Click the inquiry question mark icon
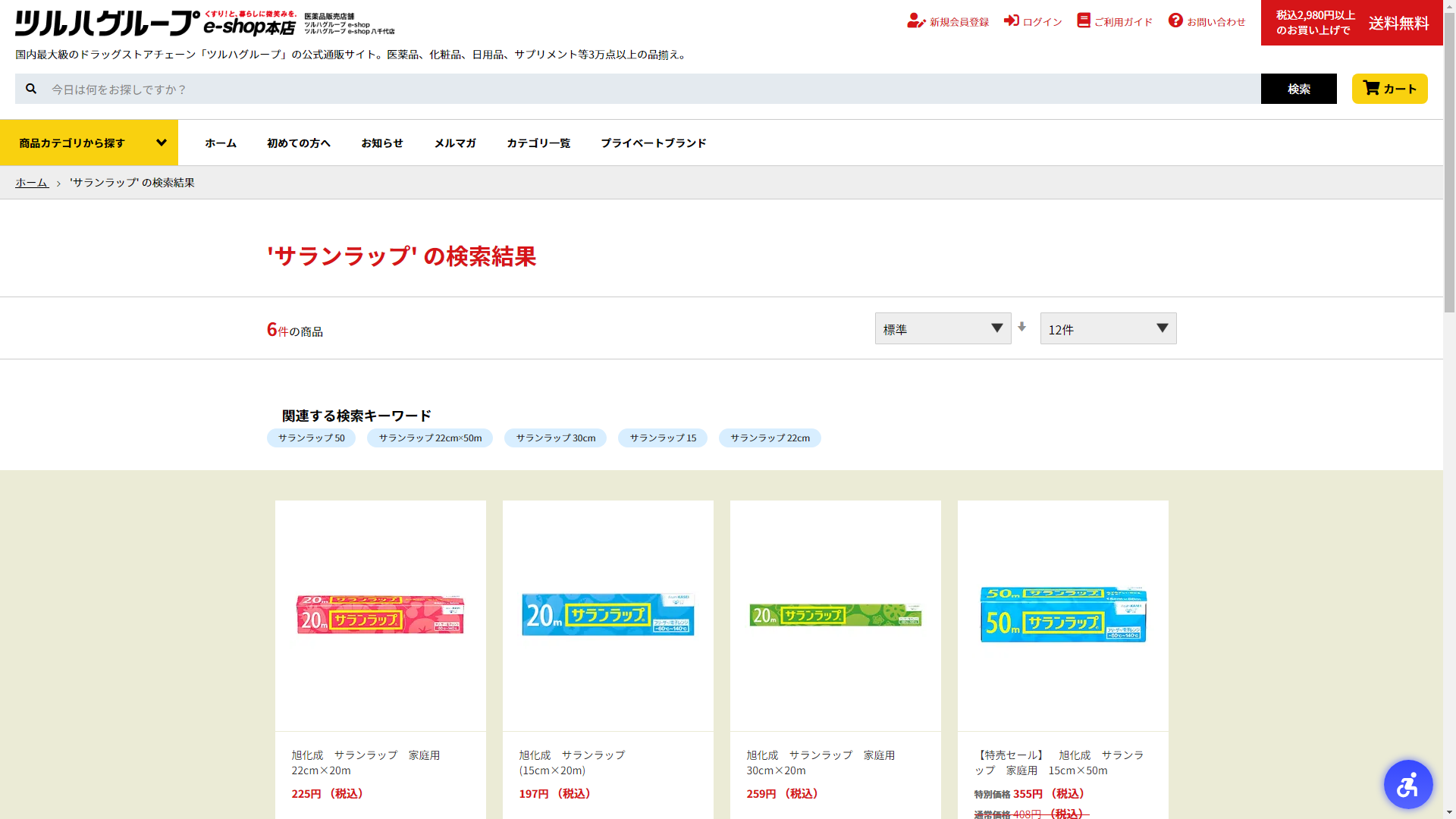Viewport: 1456px width, 819px height. tap(1175, 20)
